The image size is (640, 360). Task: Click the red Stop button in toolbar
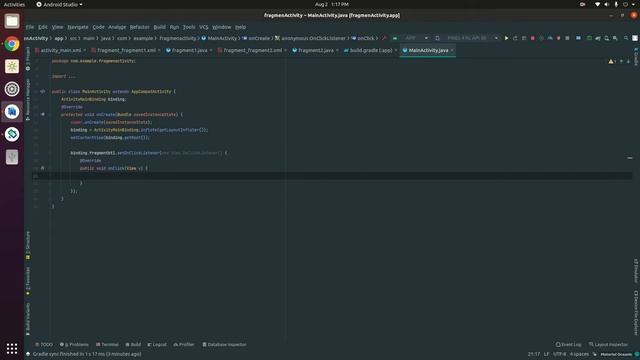click(532, 38)
